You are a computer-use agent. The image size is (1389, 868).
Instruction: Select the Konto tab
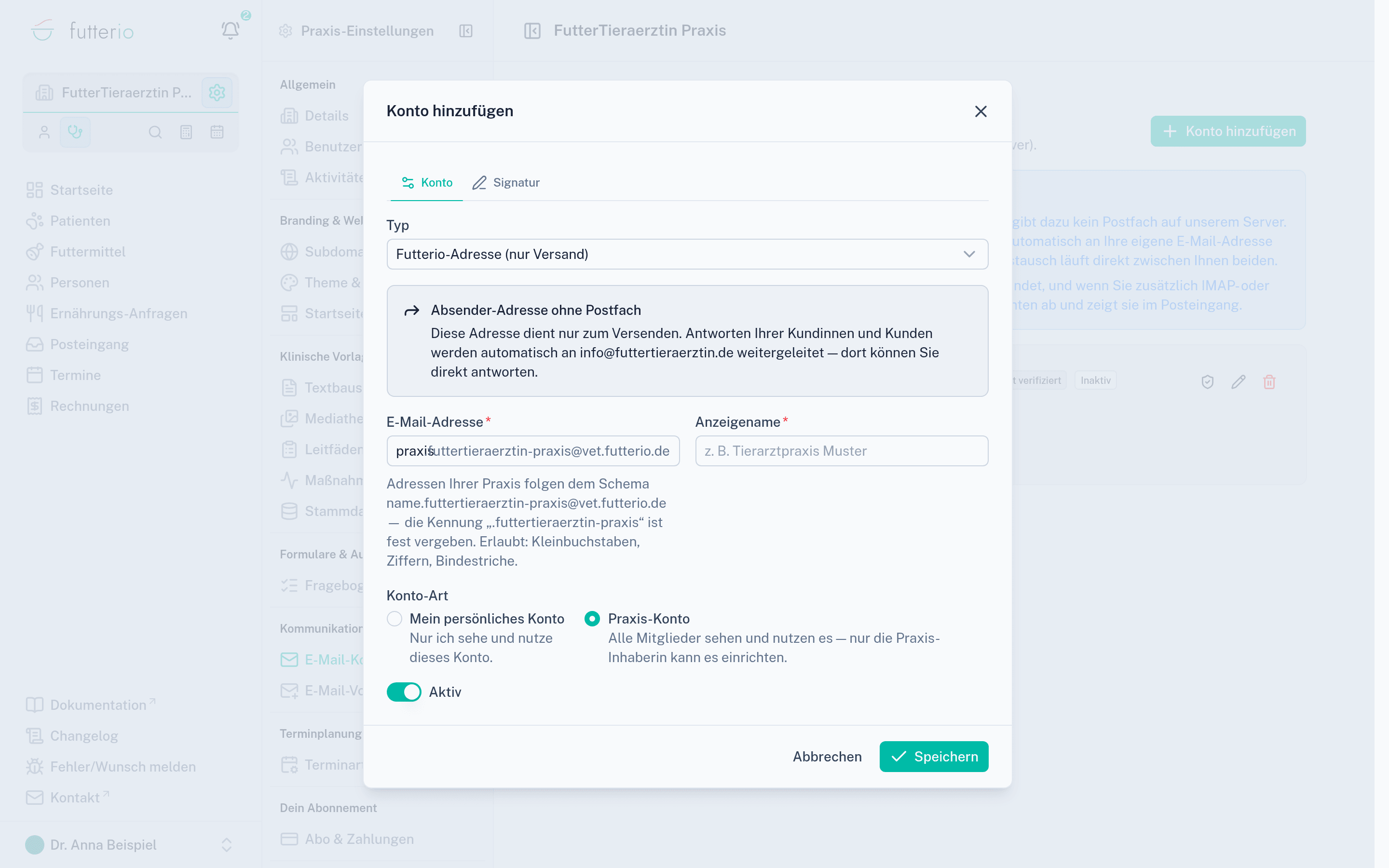(x=426, y=183)
